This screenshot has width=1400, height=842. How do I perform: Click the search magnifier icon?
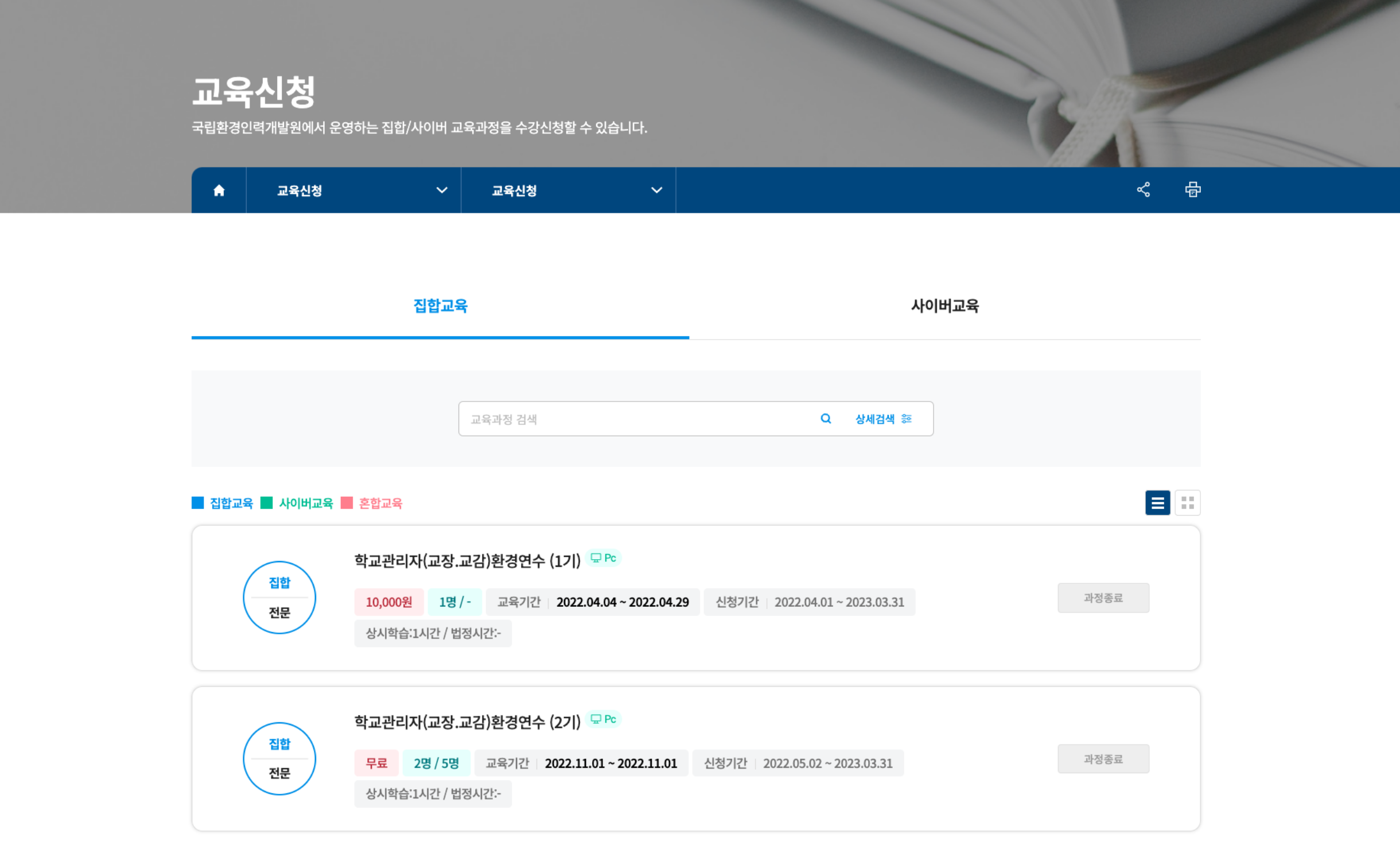pyautogui.click(x=826, y=419)
